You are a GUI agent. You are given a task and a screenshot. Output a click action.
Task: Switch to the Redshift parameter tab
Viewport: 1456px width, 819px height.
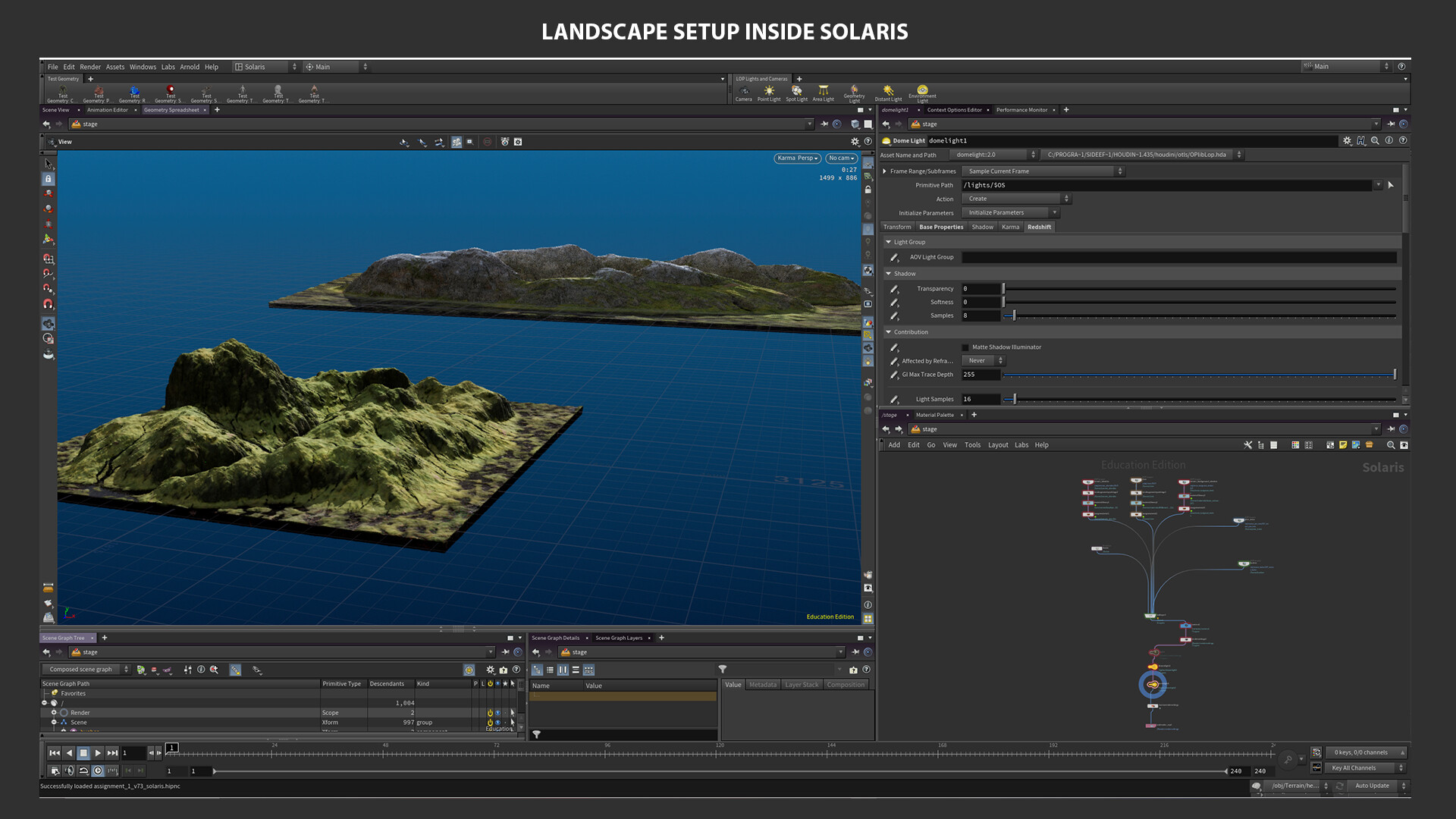[x=1039, y=227]
